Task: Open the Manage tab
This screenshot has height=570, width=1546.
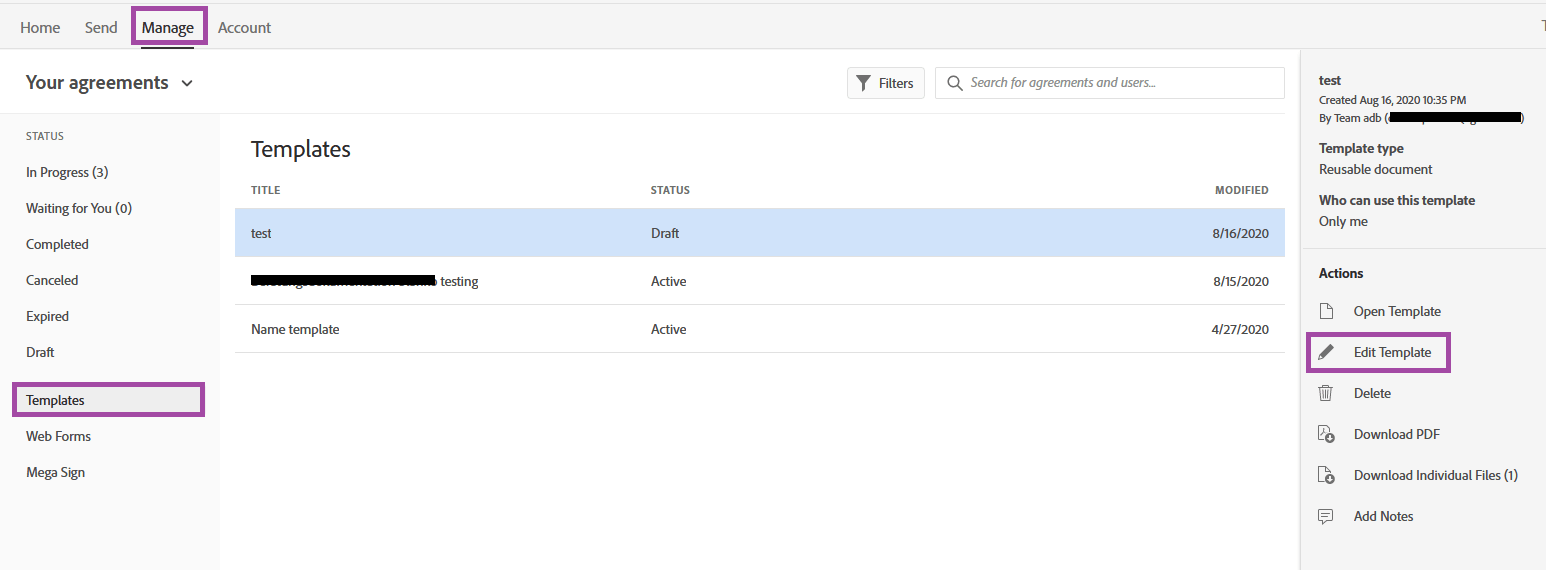Action: tap(168, 27)
